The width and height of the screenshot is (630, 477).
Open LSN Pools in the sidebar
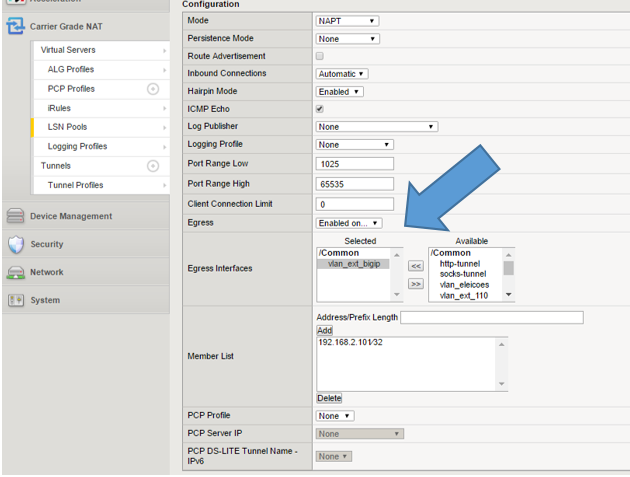tap(68, 127)
